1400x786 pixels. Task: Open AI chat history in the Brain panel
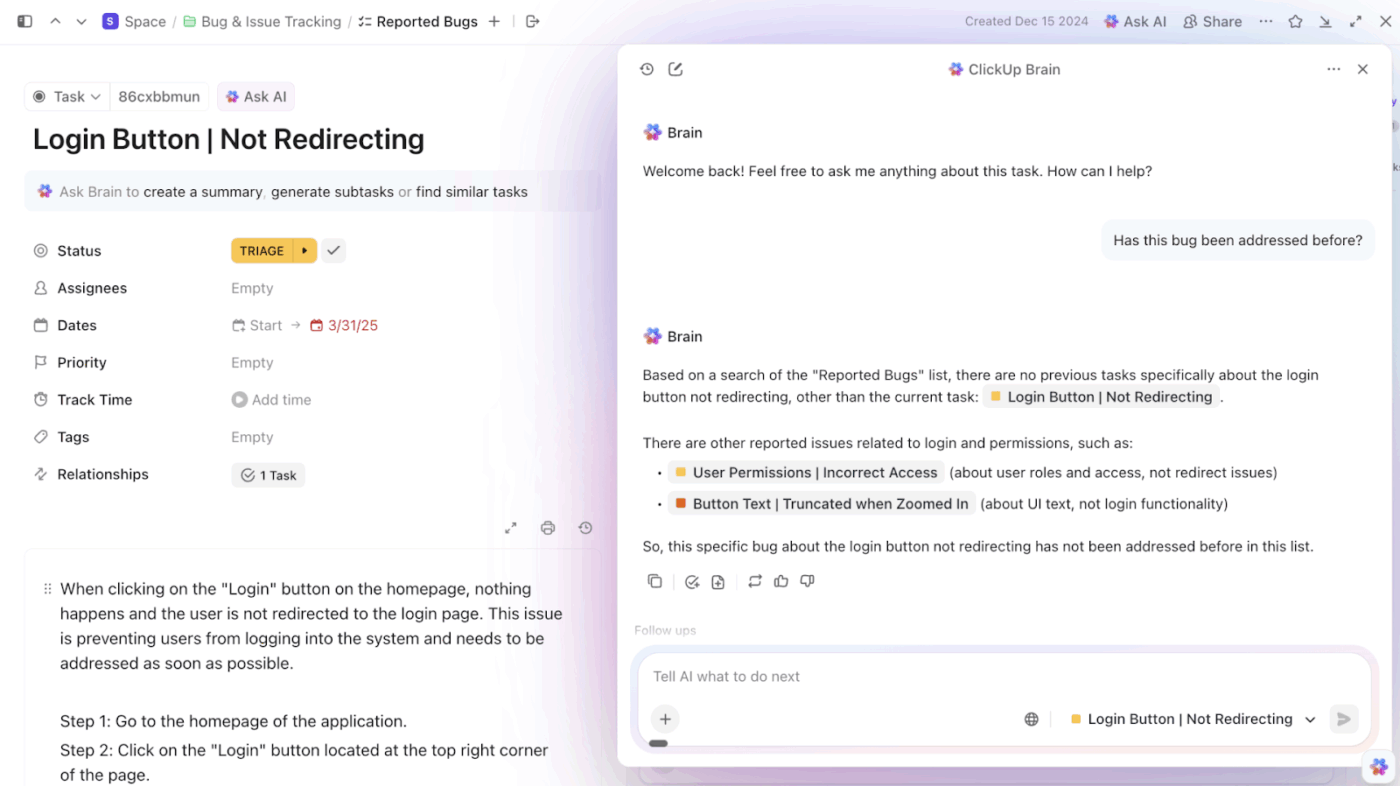click(x=647, y=69)
